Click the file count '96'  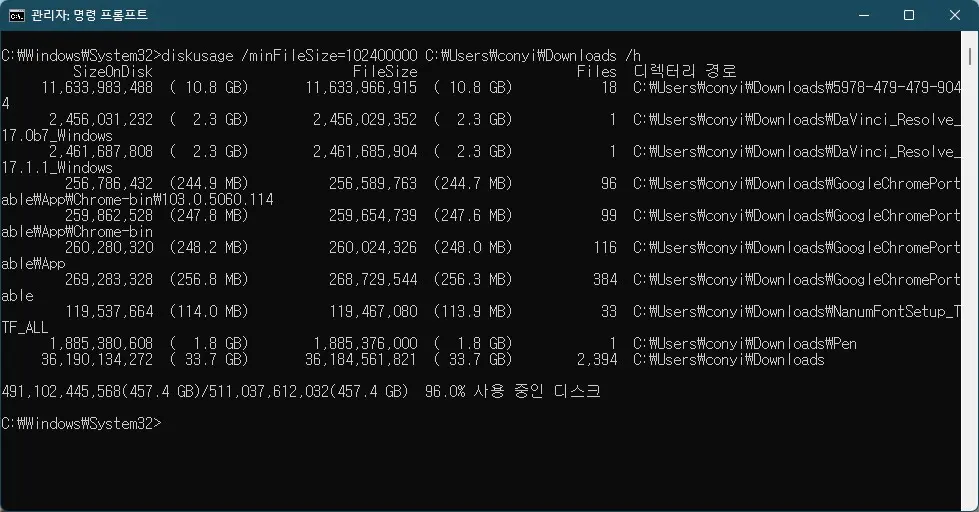(x=609, y=184)
